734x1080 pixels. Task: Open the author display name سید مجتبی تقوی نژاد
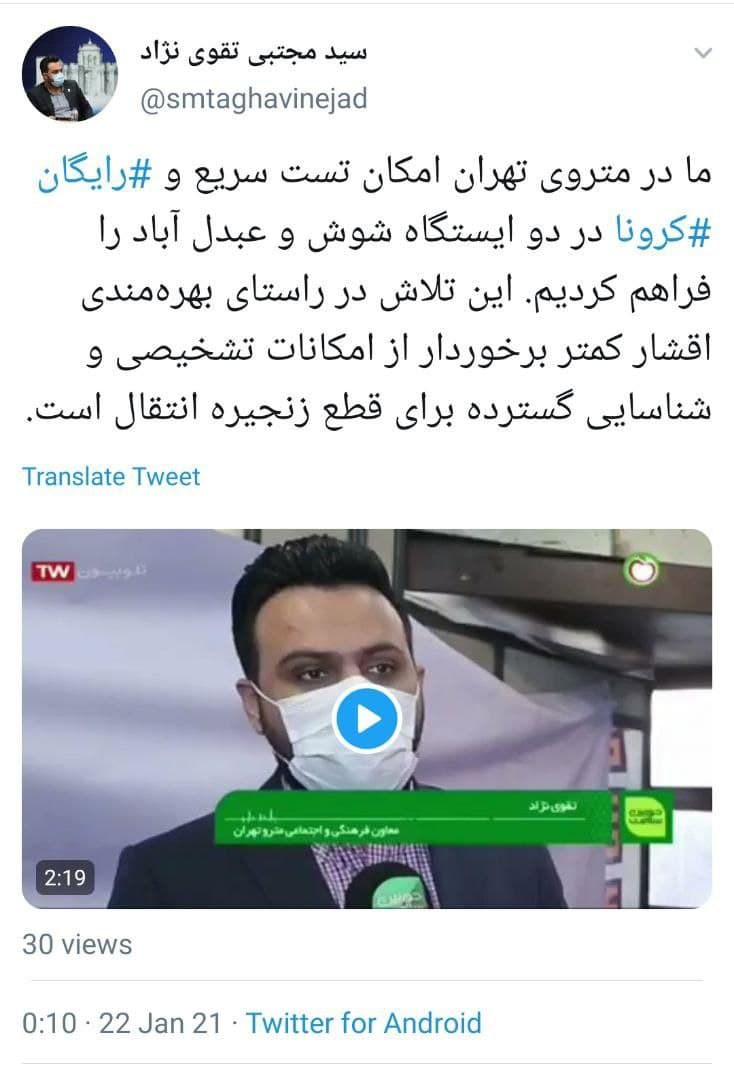[x=254, y=52]
